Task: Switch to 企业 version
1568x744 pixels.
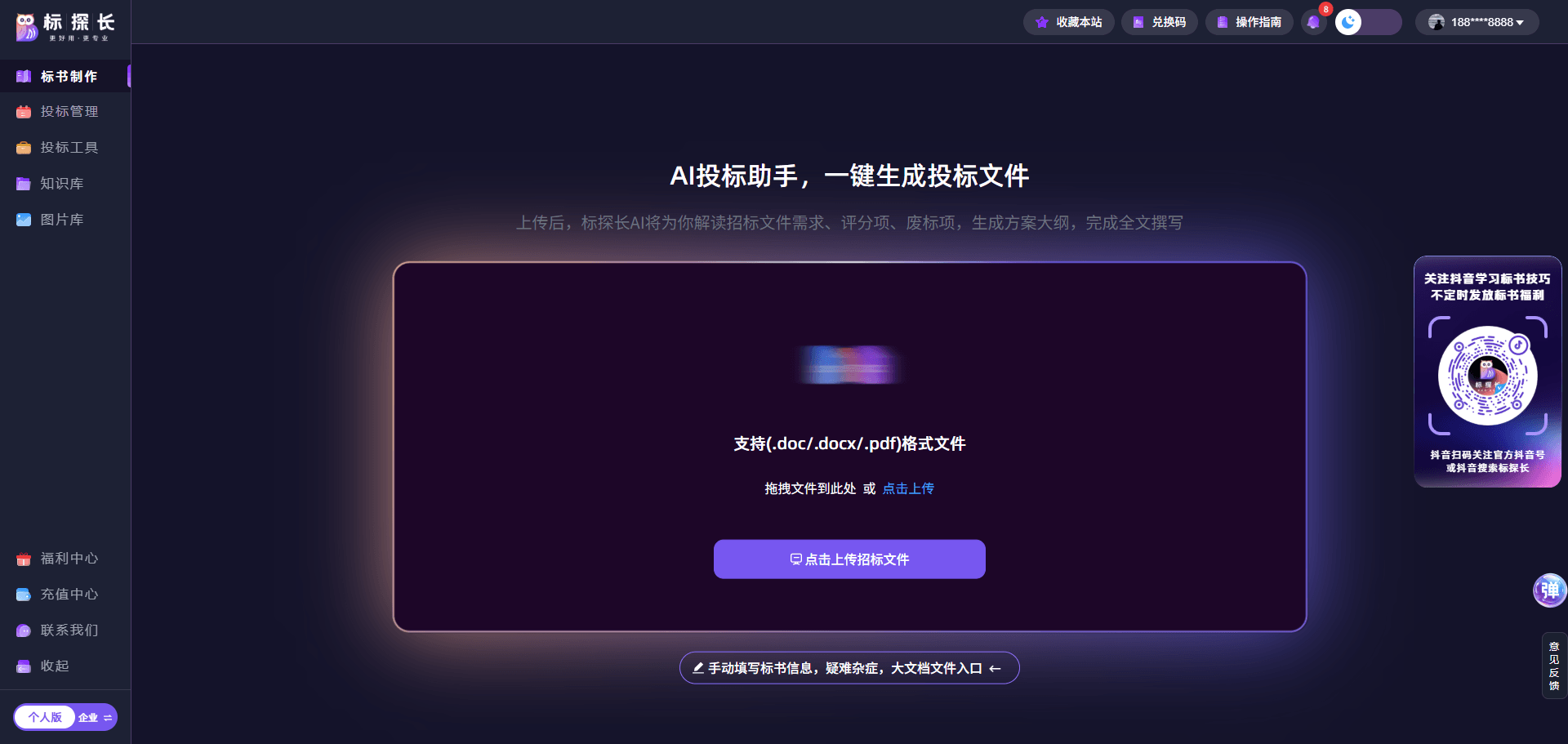Action: (x=90, y=717)
